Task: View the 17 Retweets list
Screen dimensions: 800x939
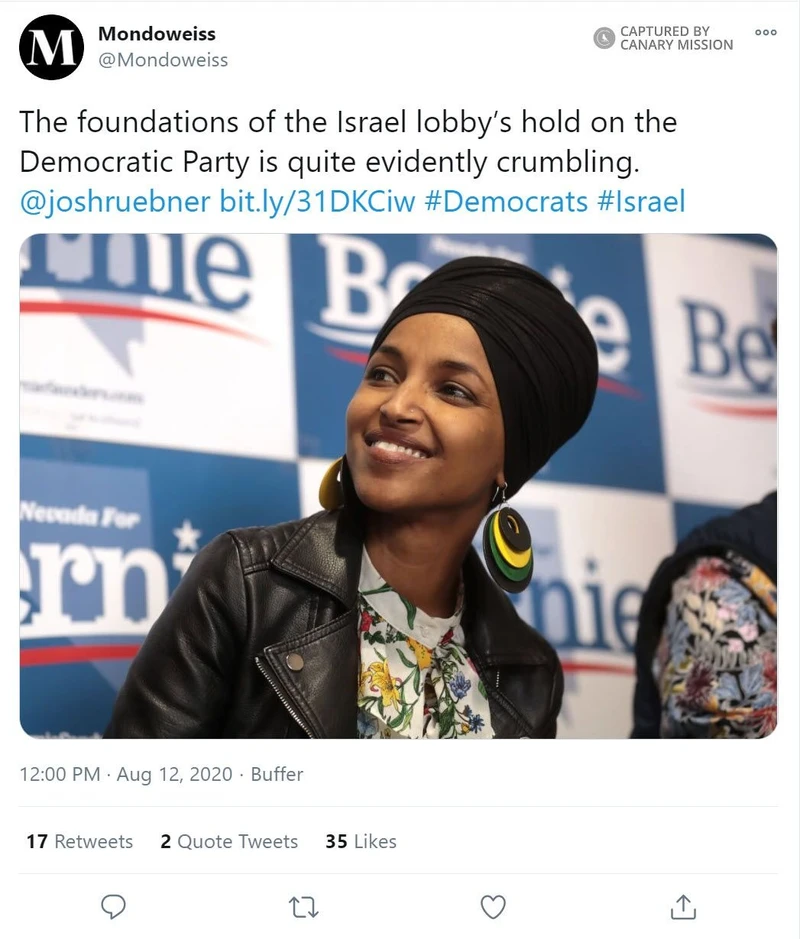Action: click(x=80, y=841)
